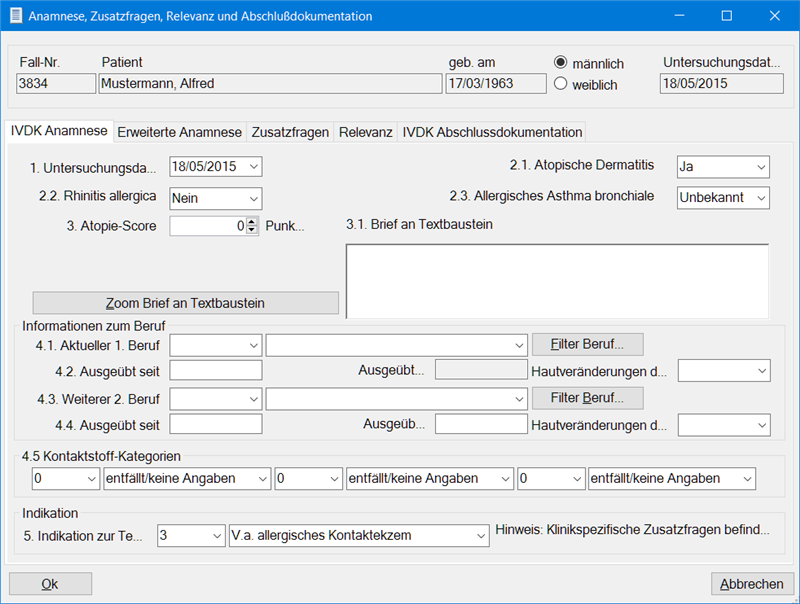800x604 pixels.
Task: Increase the Atopie-Score spinner value
Action: [x=251, y=221]
